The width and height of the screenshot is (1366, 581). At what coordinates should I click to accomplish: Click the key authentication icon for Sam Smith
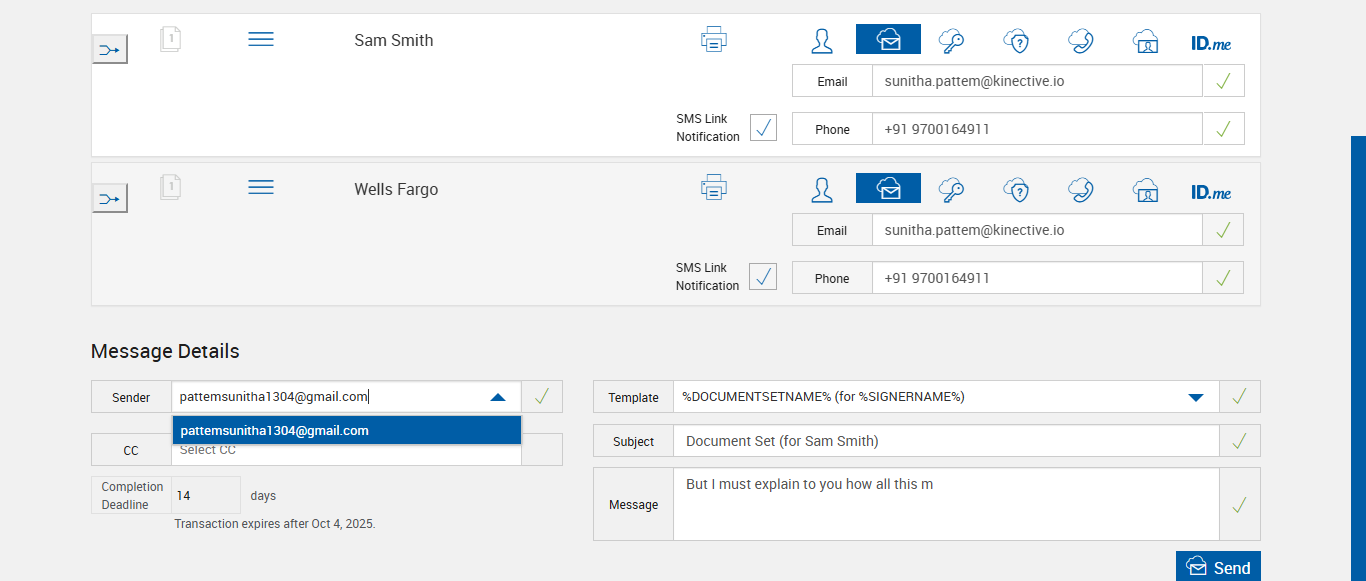(951, 41)
